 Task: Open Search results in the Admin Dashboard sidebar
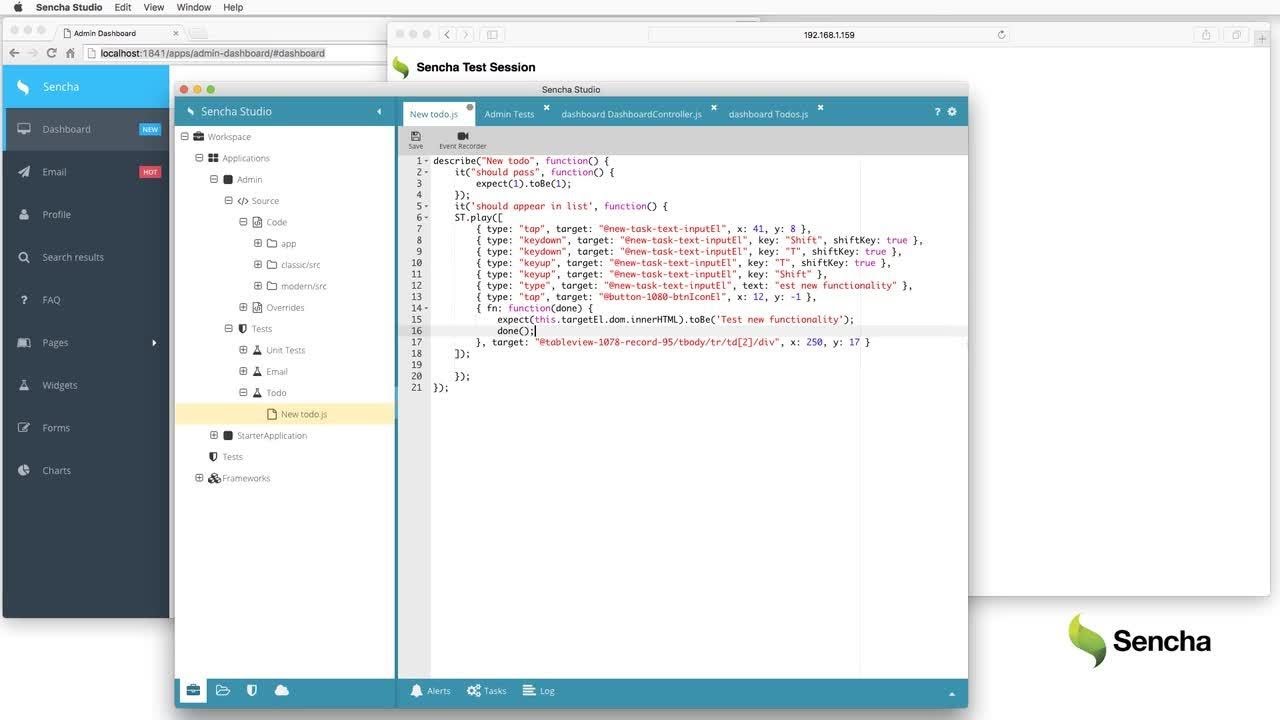coord(86,257)
